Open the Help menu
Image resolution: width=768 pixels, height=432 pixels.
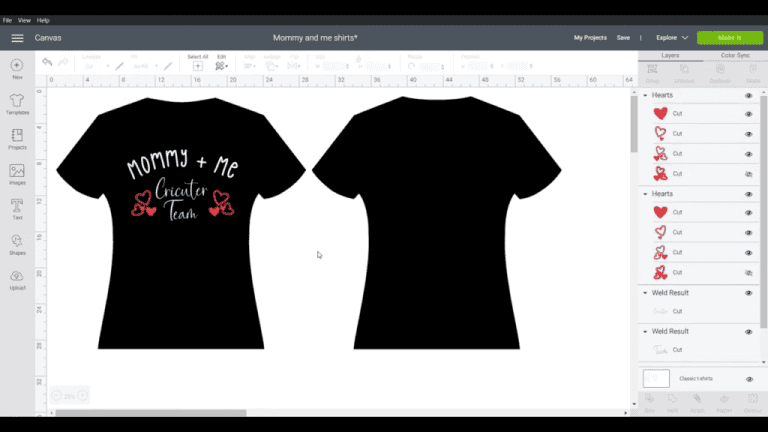43,21
